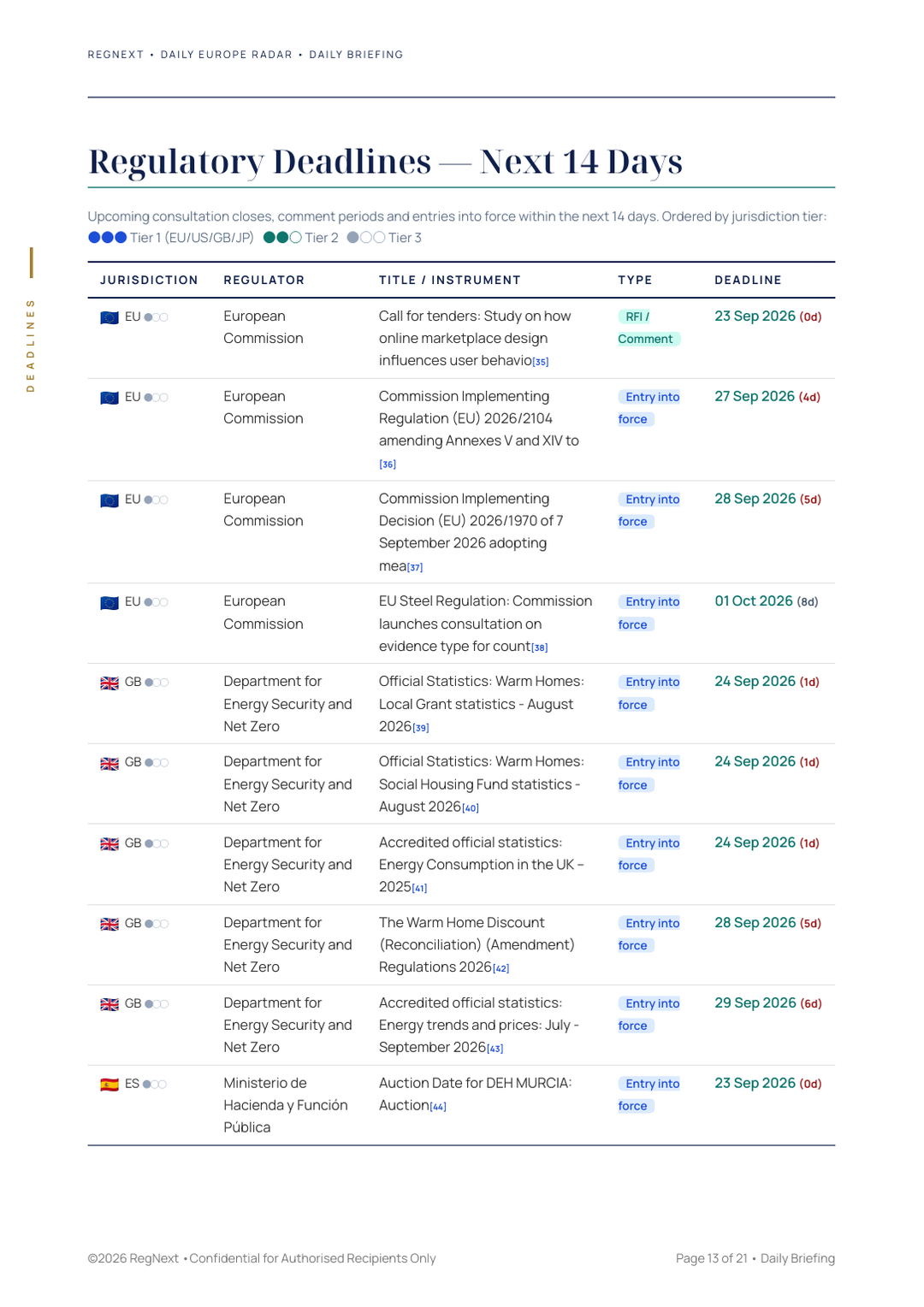This screenshot has width=924, height=1307.
Task: Follow footnote link [44]
Action: click(438, 1107)
